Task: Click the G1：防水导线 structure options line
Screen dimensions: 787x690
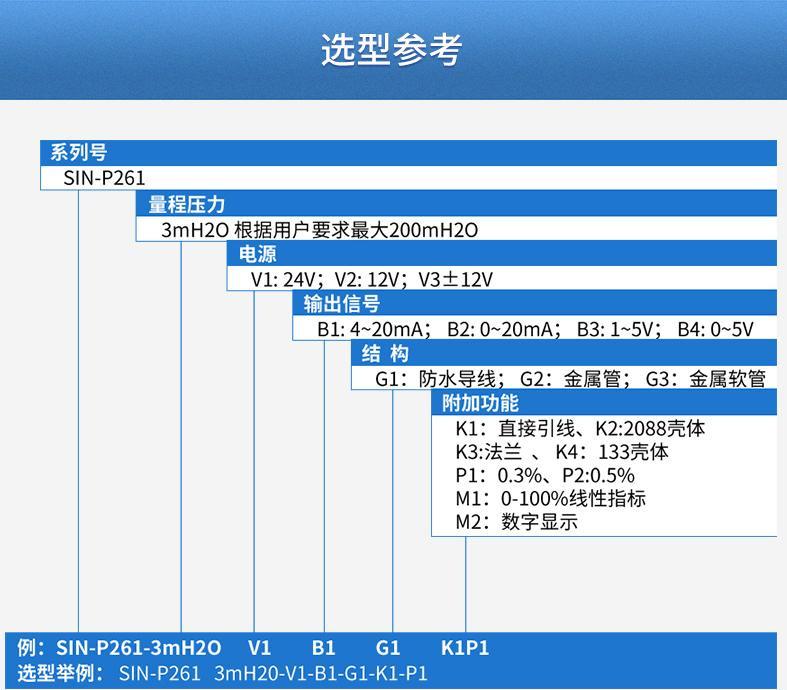Action: [x=570, y=379]
